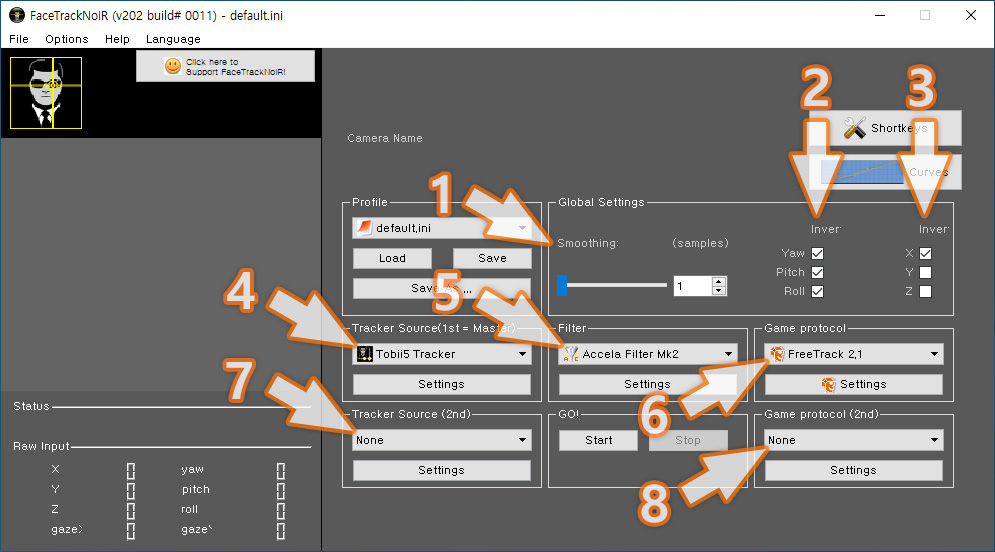Image resolution: width=995 pixels, height=552 pixels.
Task: Open Settings for Game protocol (2nd)
Action: click(853, 470)
